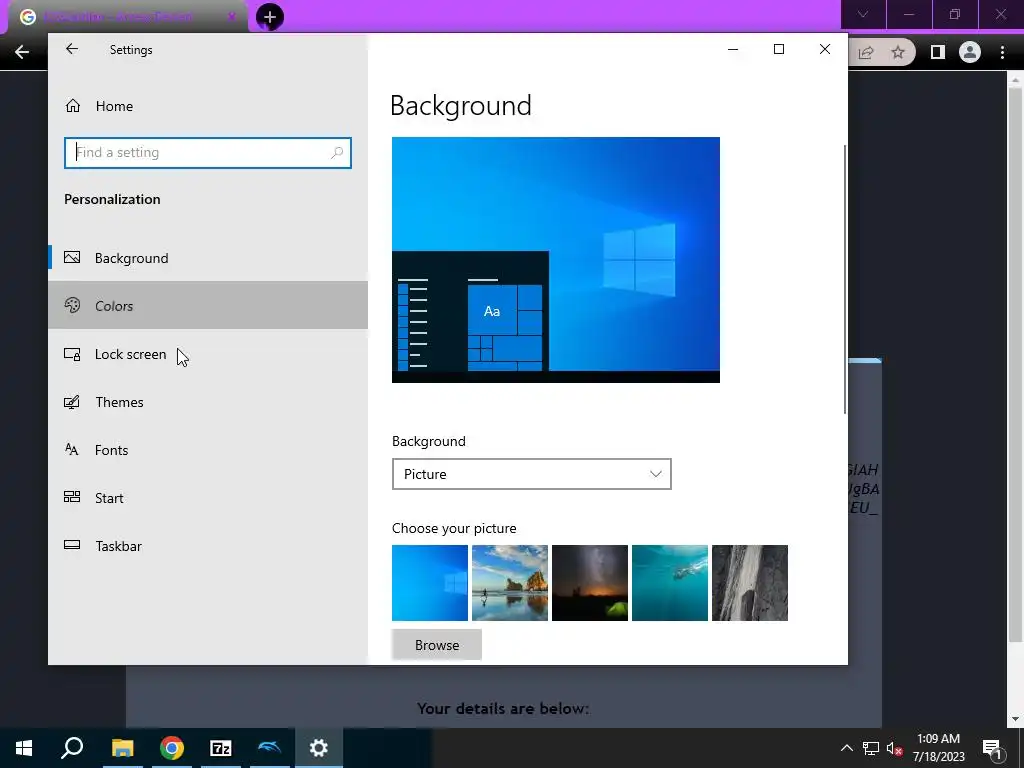This screenshot has width=1024, height=768.
Task: Open the network status tray icon
Action: [x=871, y=748]
